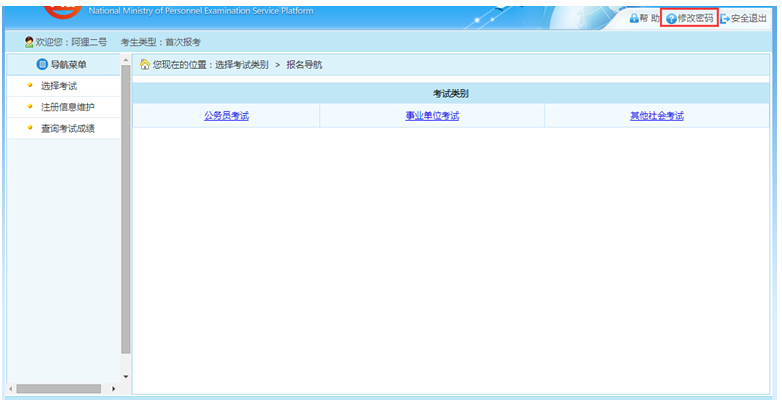Open 选择考试 in the navigation menu

[59, 86]
